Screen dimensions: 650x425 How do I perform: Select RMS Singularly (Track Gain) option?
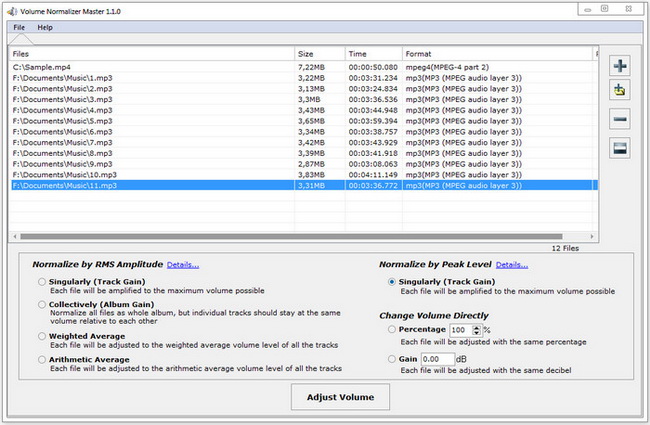pos(41,282)
